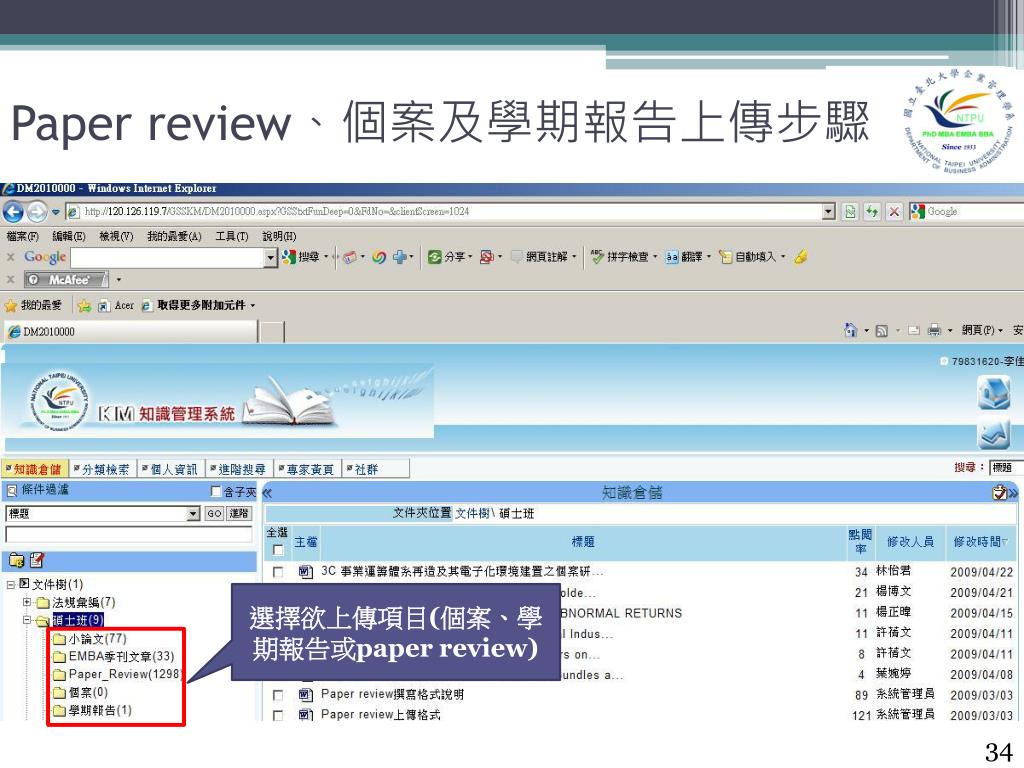Refresh the page with green arrows icon
This screenshot has height=768, width=1024.
[872, 212]
